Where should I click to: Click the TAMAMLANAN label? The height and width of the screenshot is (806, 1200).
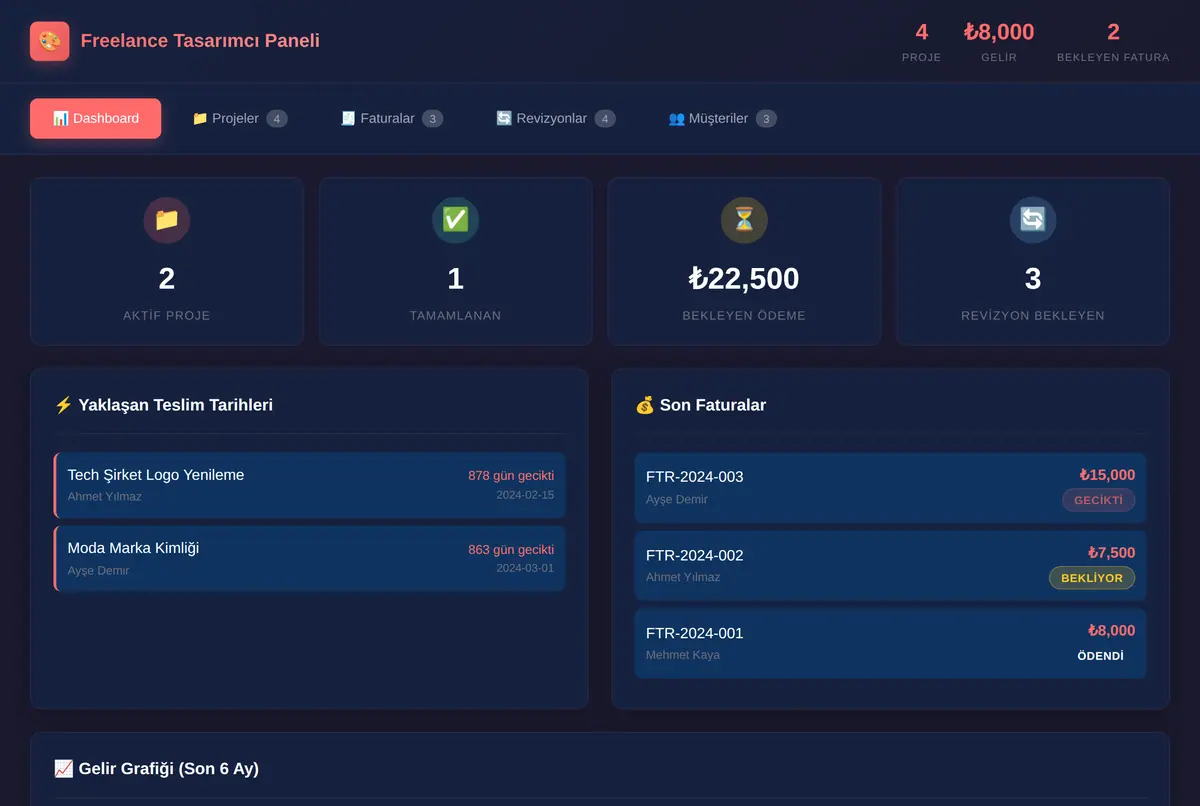pos(455,315)
